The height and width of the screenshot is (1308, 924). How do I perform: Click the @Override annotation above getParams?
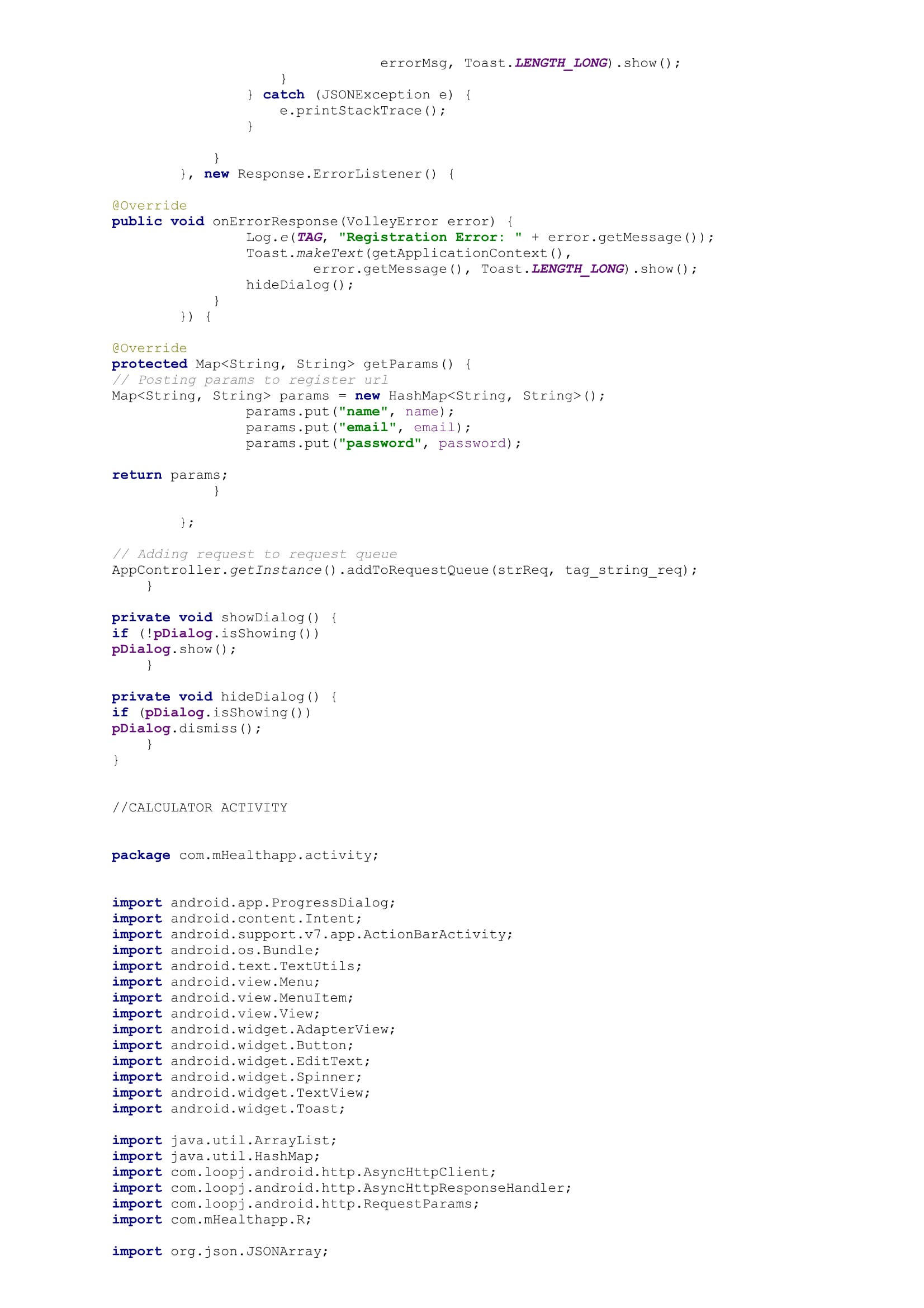tap(149, 348)
